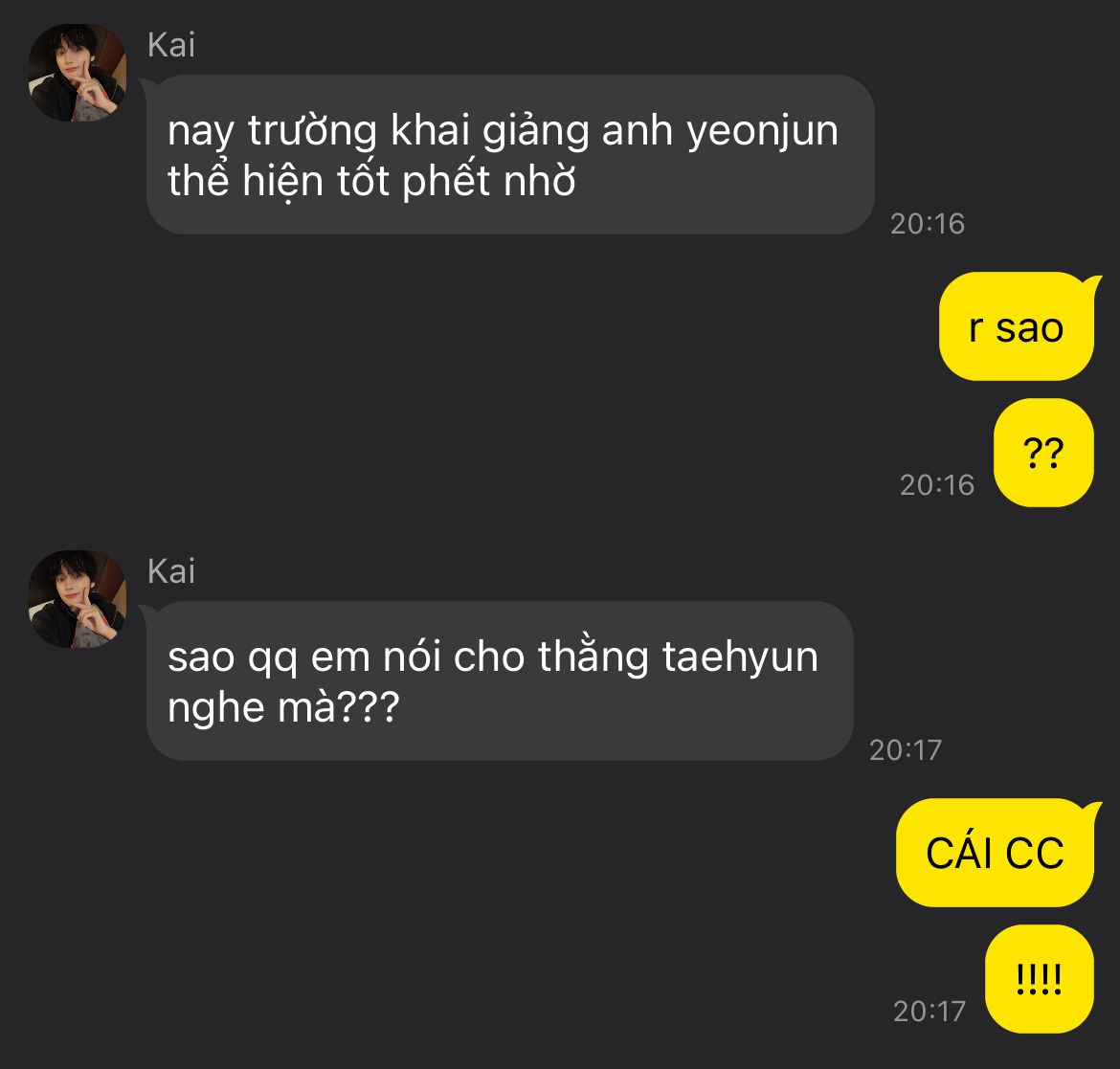Click the words 'sao qq em' in the gray bubble
Viewport: 1120px width, 1069px height.
269,657
